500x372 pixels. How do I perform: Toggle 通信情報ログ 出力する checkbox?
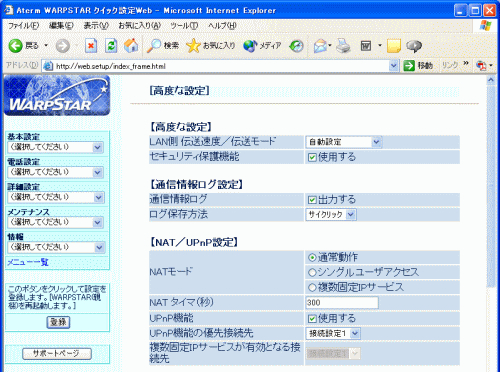click(x=312, y=200)
